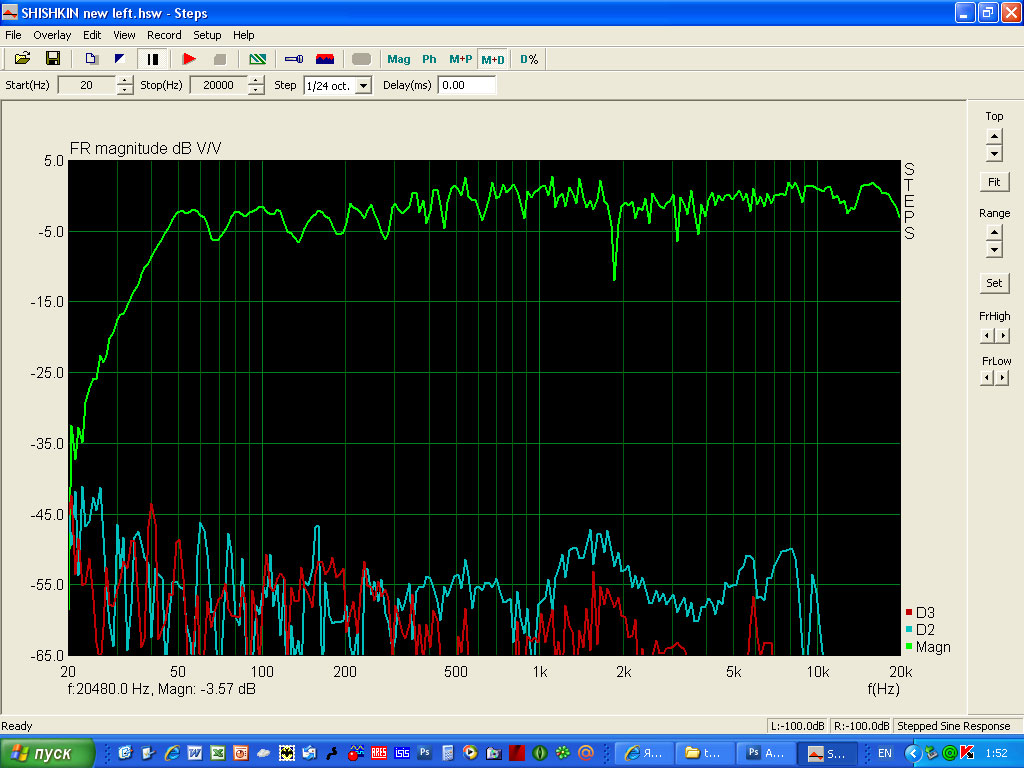Show distortion percent with D% button

529,59
